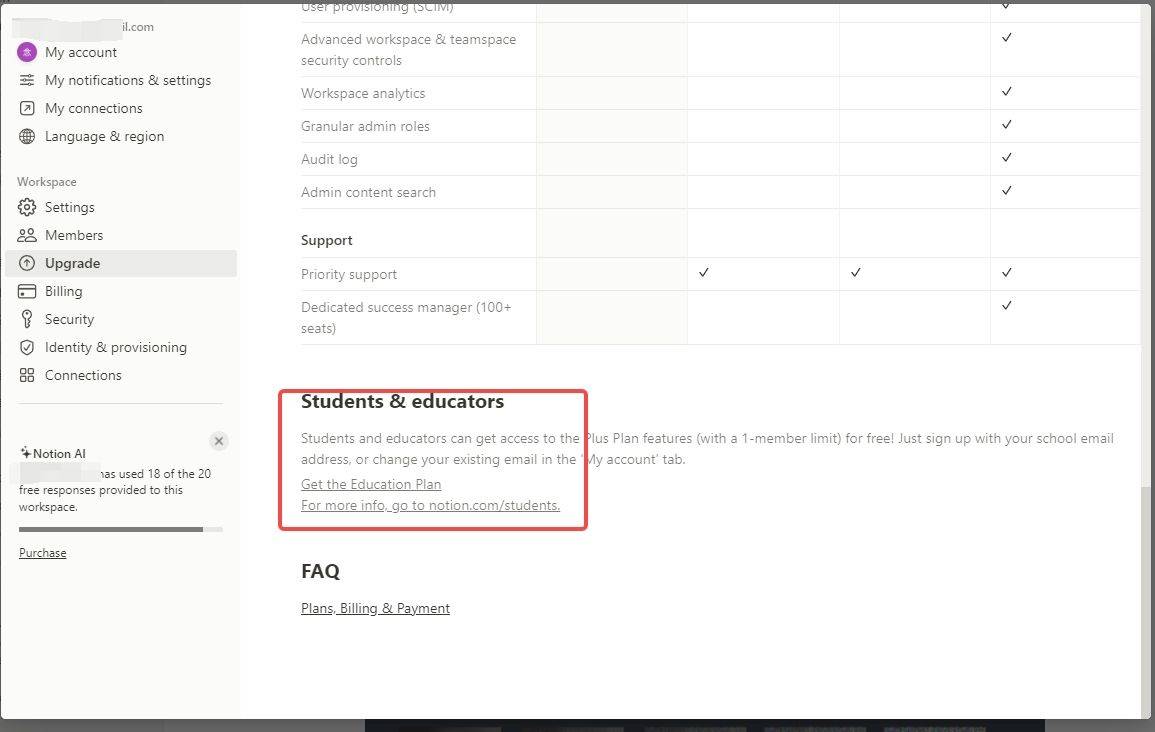This screenshot has height=732, width=1155.
Task: Open My account settings
Action: coord(80,52)
